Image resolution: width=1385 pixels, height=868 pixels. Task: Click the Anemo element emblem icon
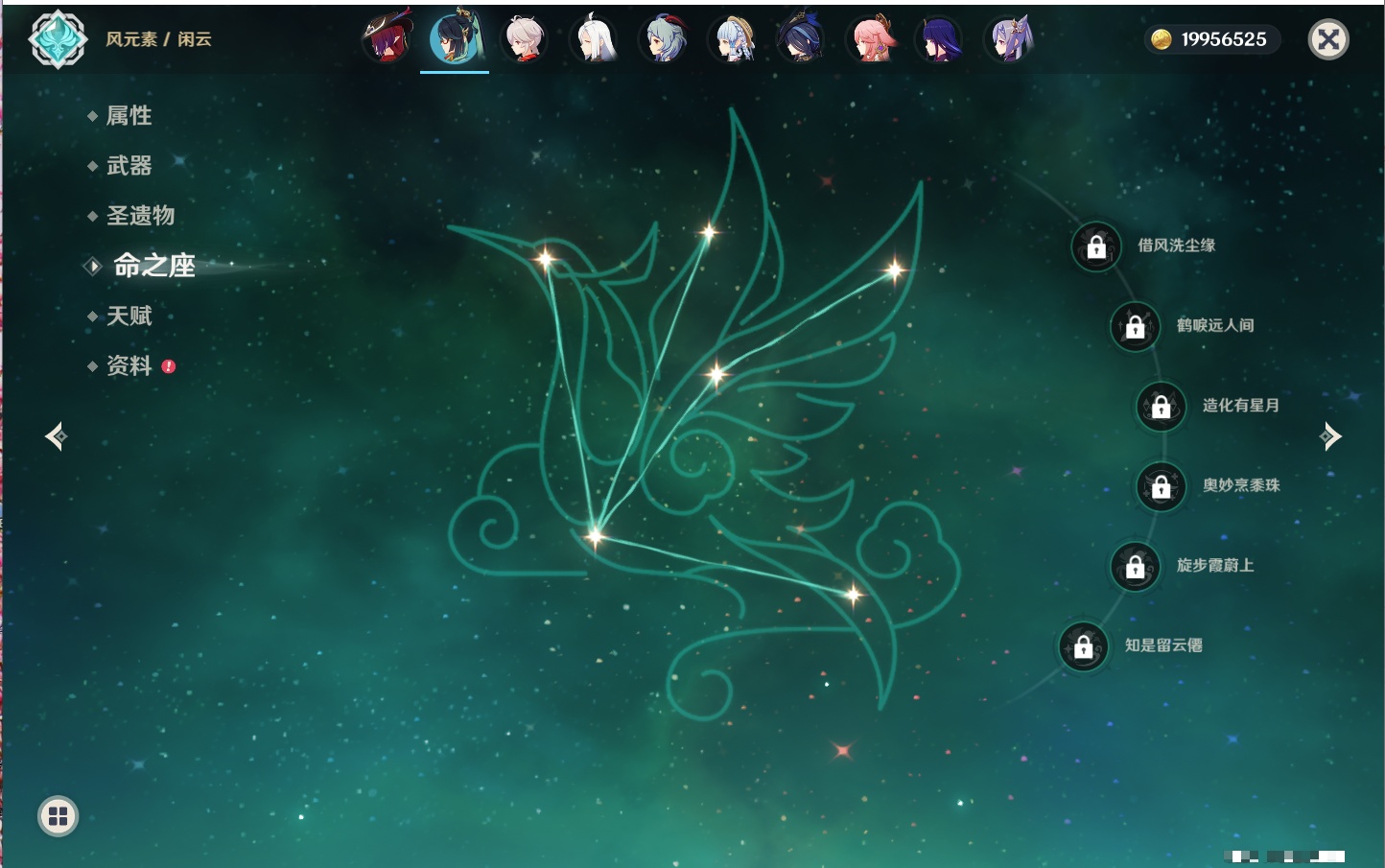(x=58, y=39)
